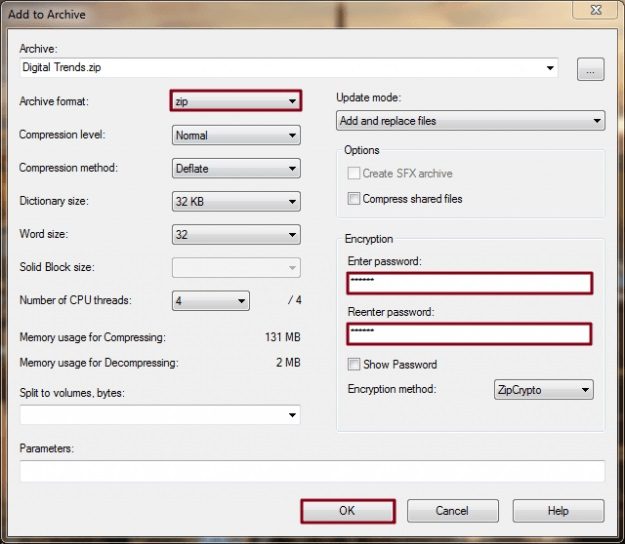This screenshot has width=625, height=544.
Task: Enable Create SFX archive checkbox
Action: (x=354, y=174)
